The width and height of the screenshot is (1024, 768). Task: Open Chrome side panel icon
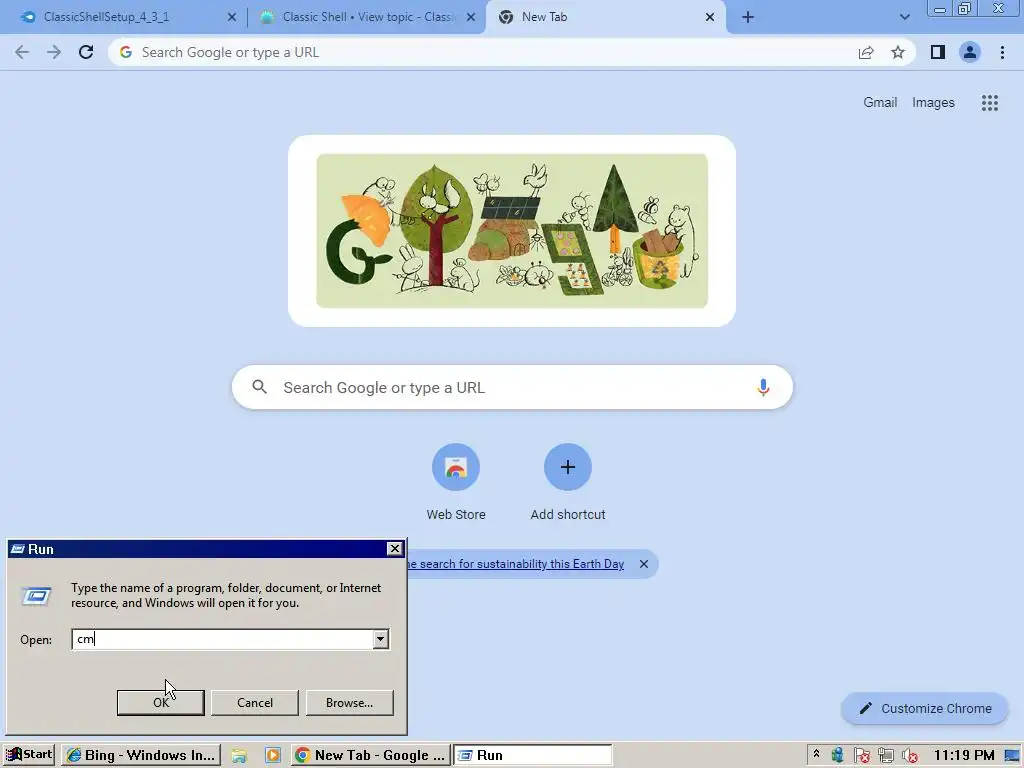click(x=938, y=52)
